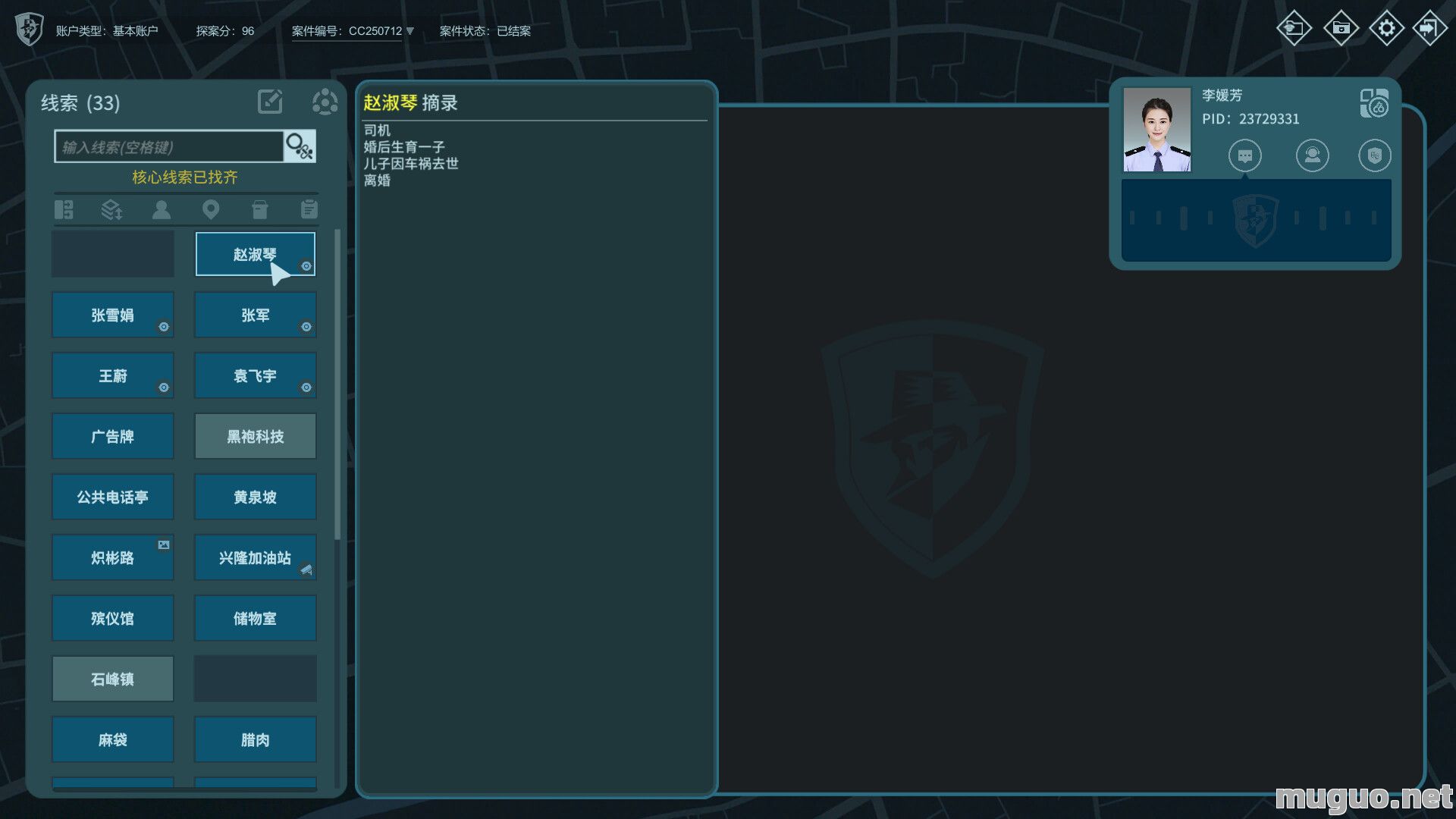The image size is (1456, 819).
Task: Open the archive diamond icon in header
Action: pyautogui.click(x=1341, y=28)
